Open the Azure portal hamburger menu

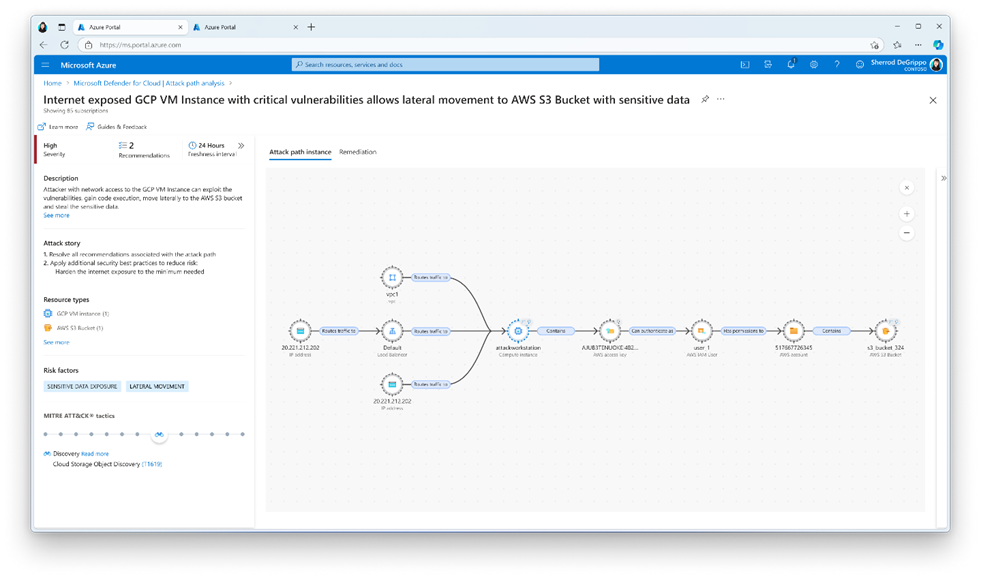tap(45, 65)
